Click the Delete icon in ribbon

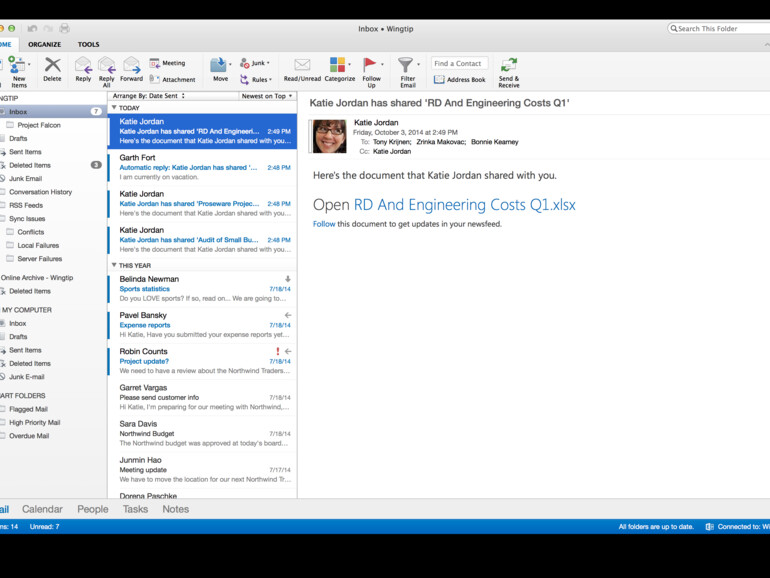coord(53,65)
